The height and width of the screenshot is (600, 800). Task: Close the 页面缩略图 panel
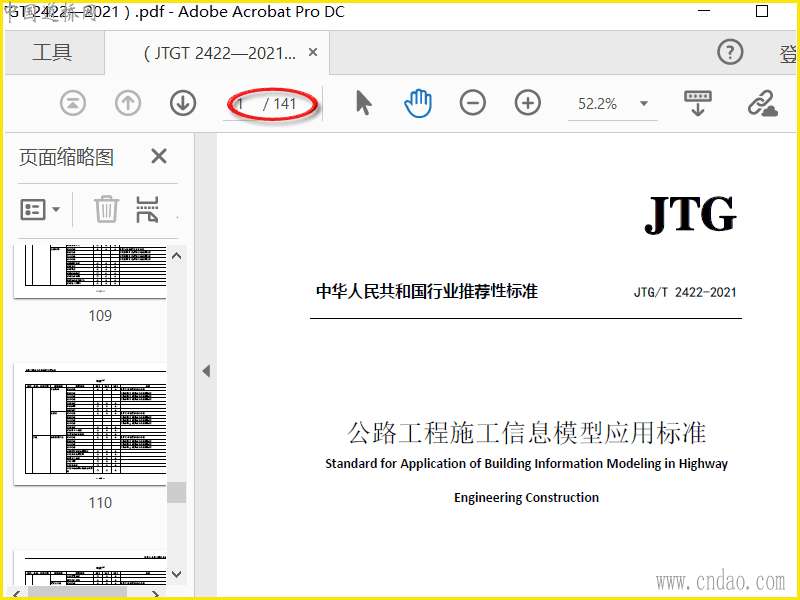point(159,156)
